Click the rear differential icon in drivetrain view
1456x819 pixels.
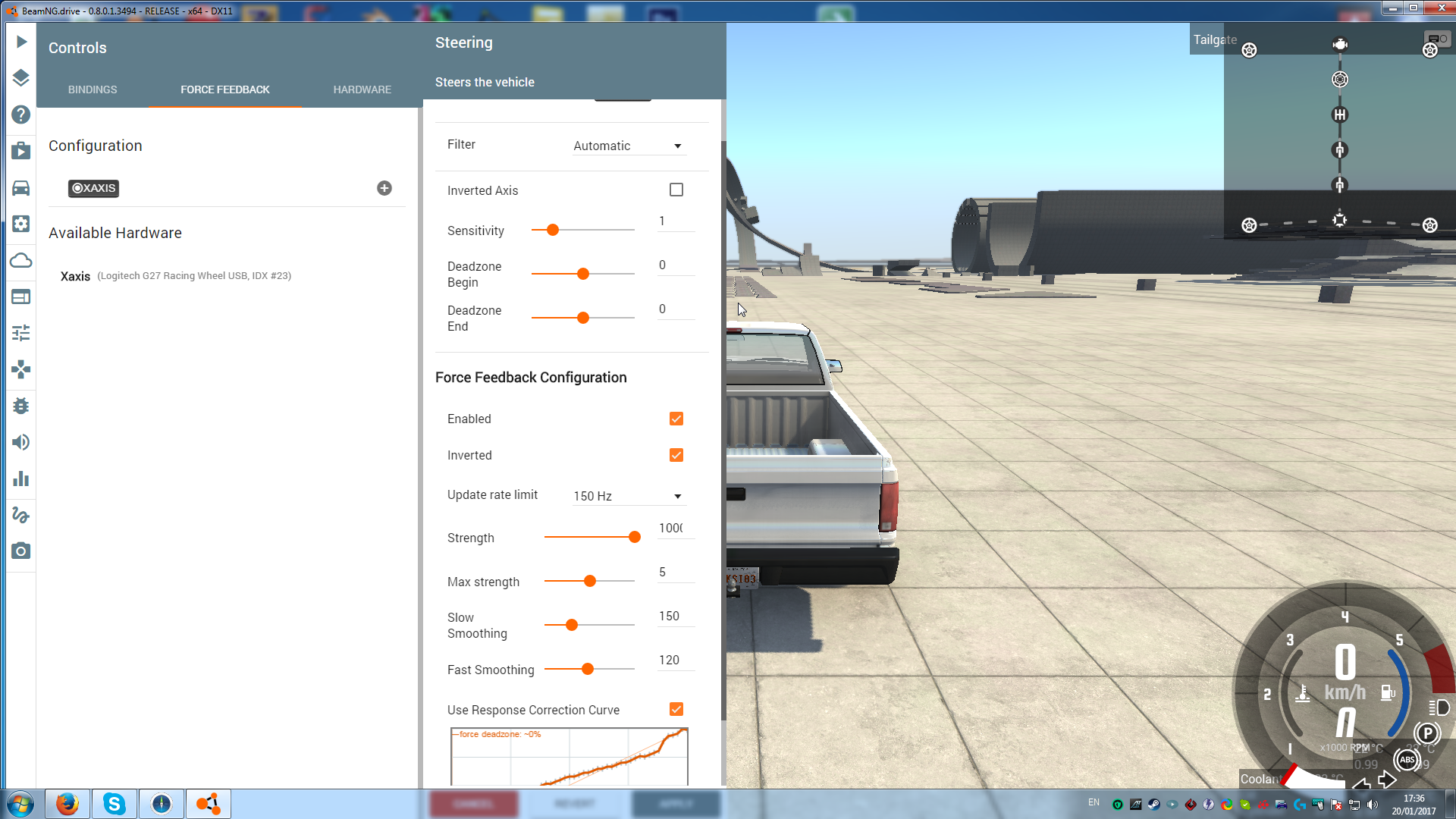[x=1340, y=220]
